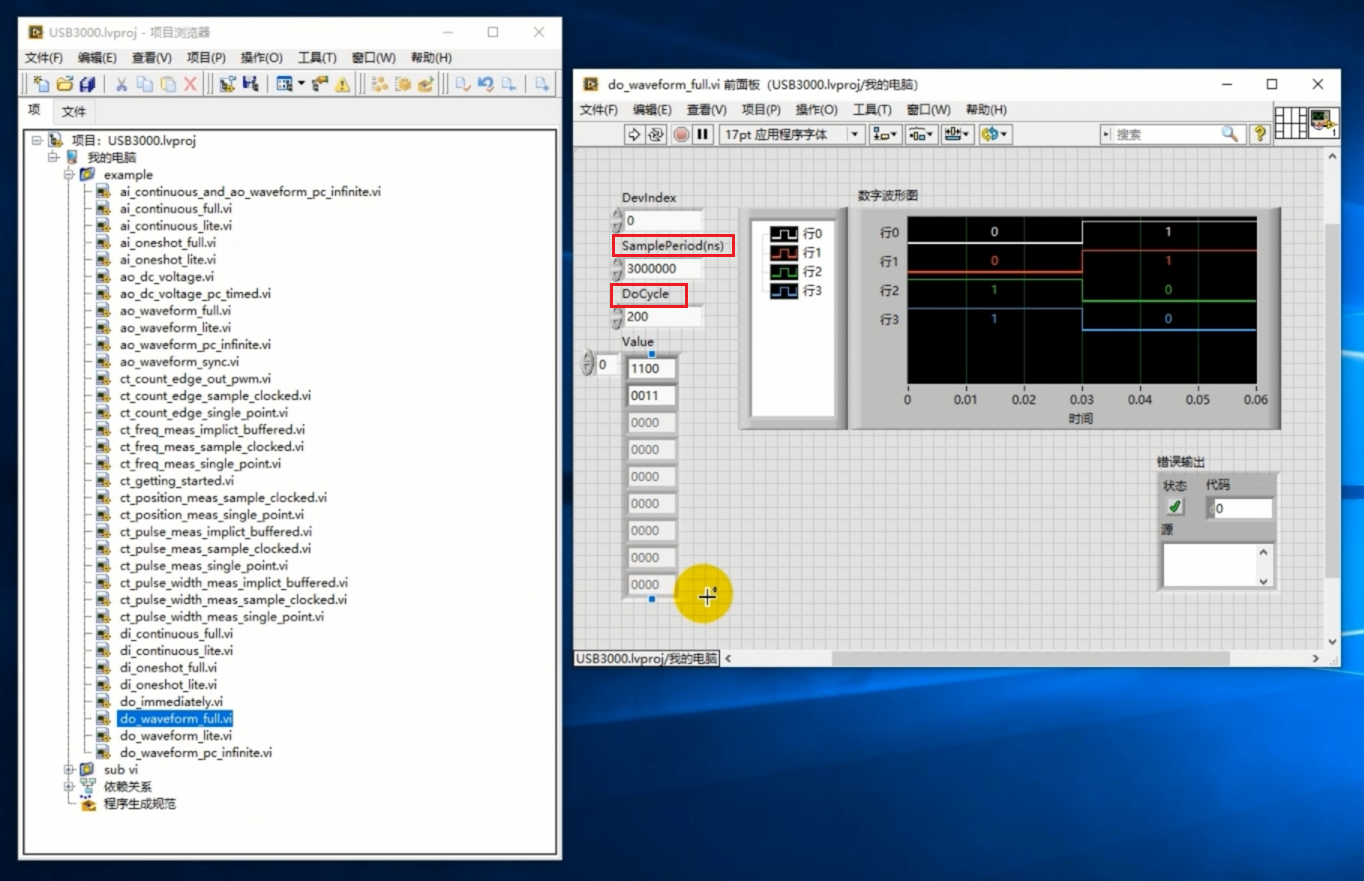Open the filter view dropdown arrow in project toolbar
This screenshot has width=1364, height=881.
pos(301,84)
